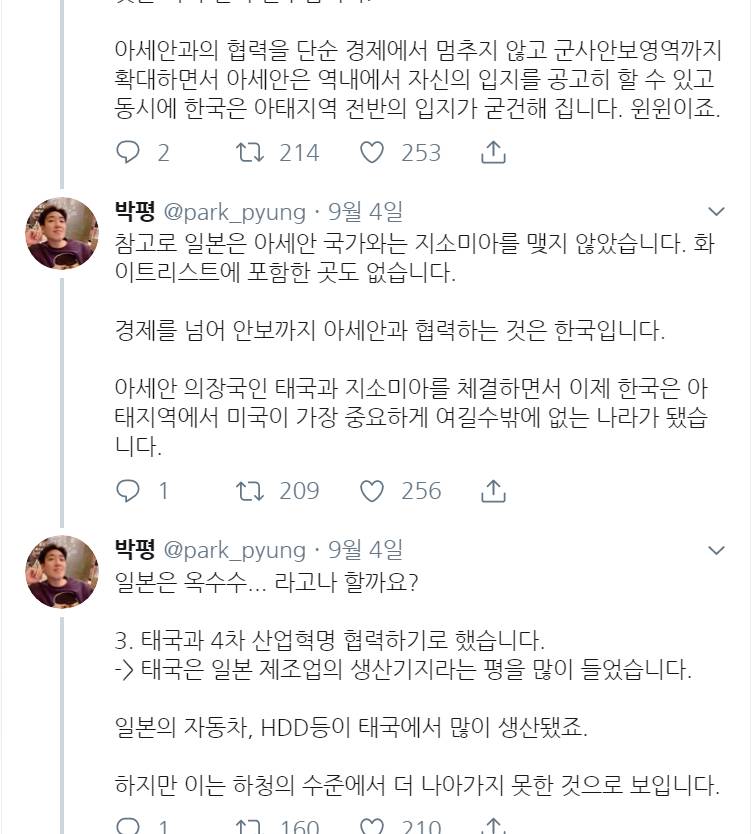Open the dropdown caret on the bottom tweet

click(716, 550)
